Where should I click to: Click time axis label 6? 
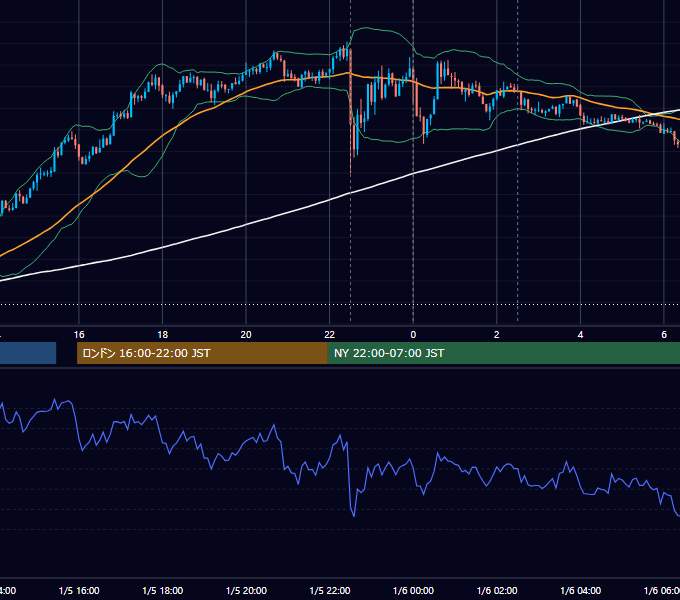[664, 335]
